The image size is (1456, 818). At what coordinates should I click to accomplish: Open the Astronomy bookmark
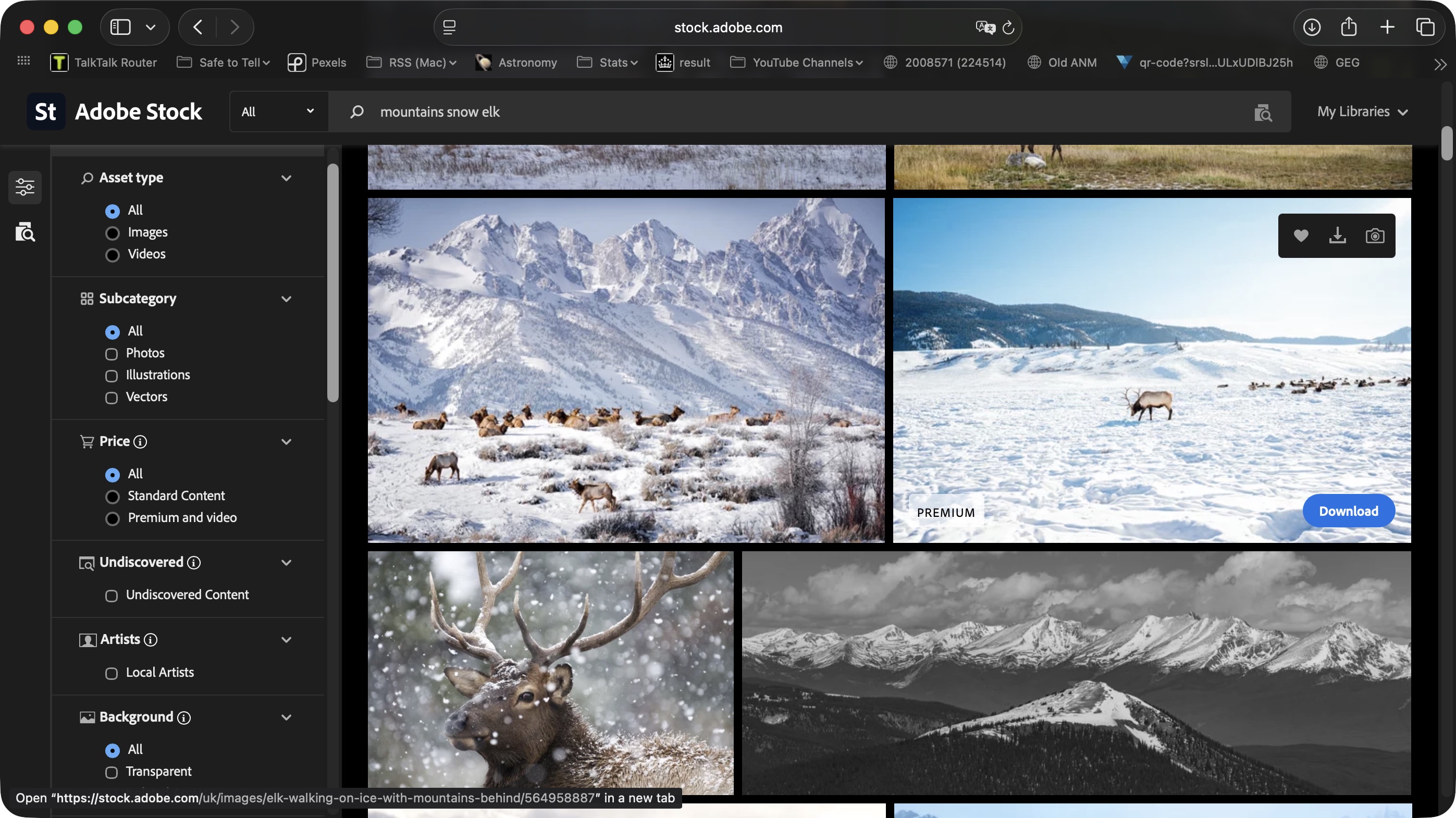coord(516,63)
